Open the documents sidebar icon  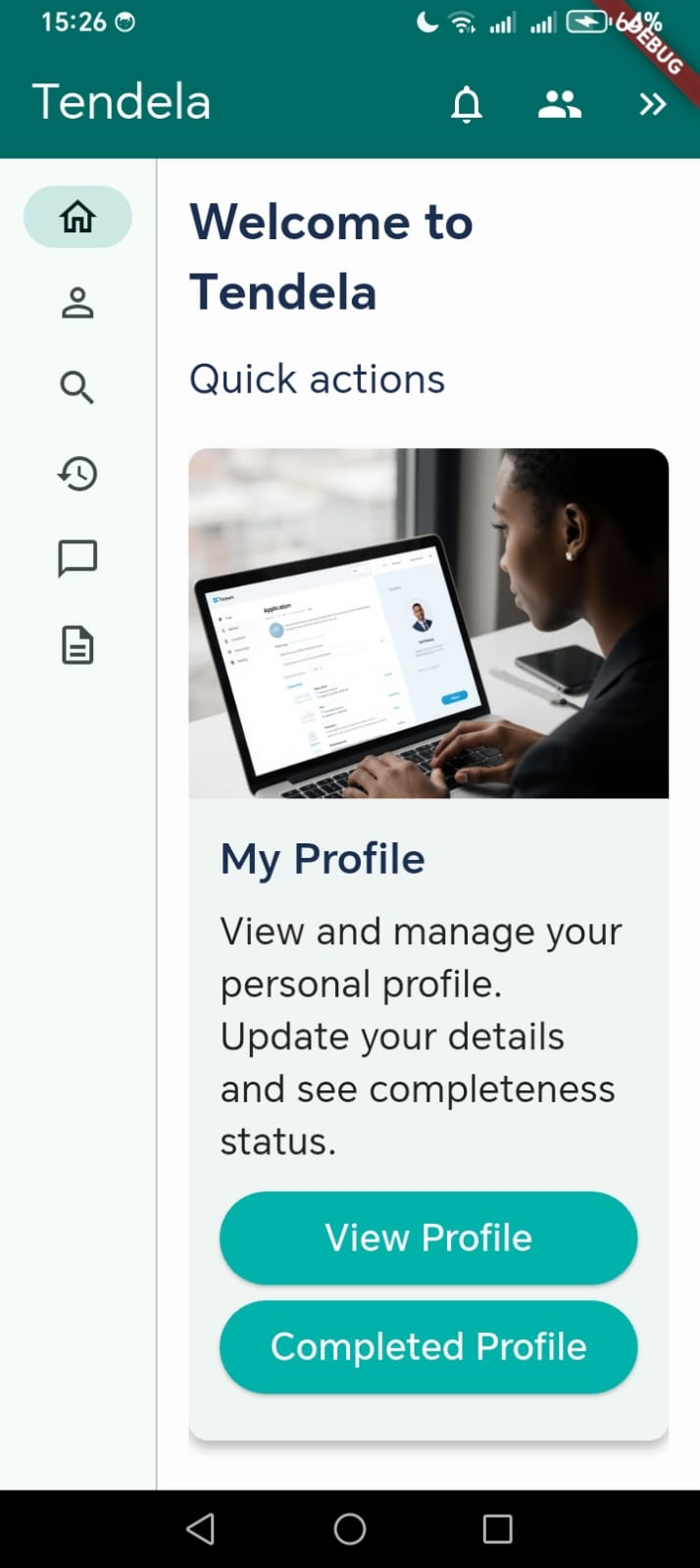(77, 646)
